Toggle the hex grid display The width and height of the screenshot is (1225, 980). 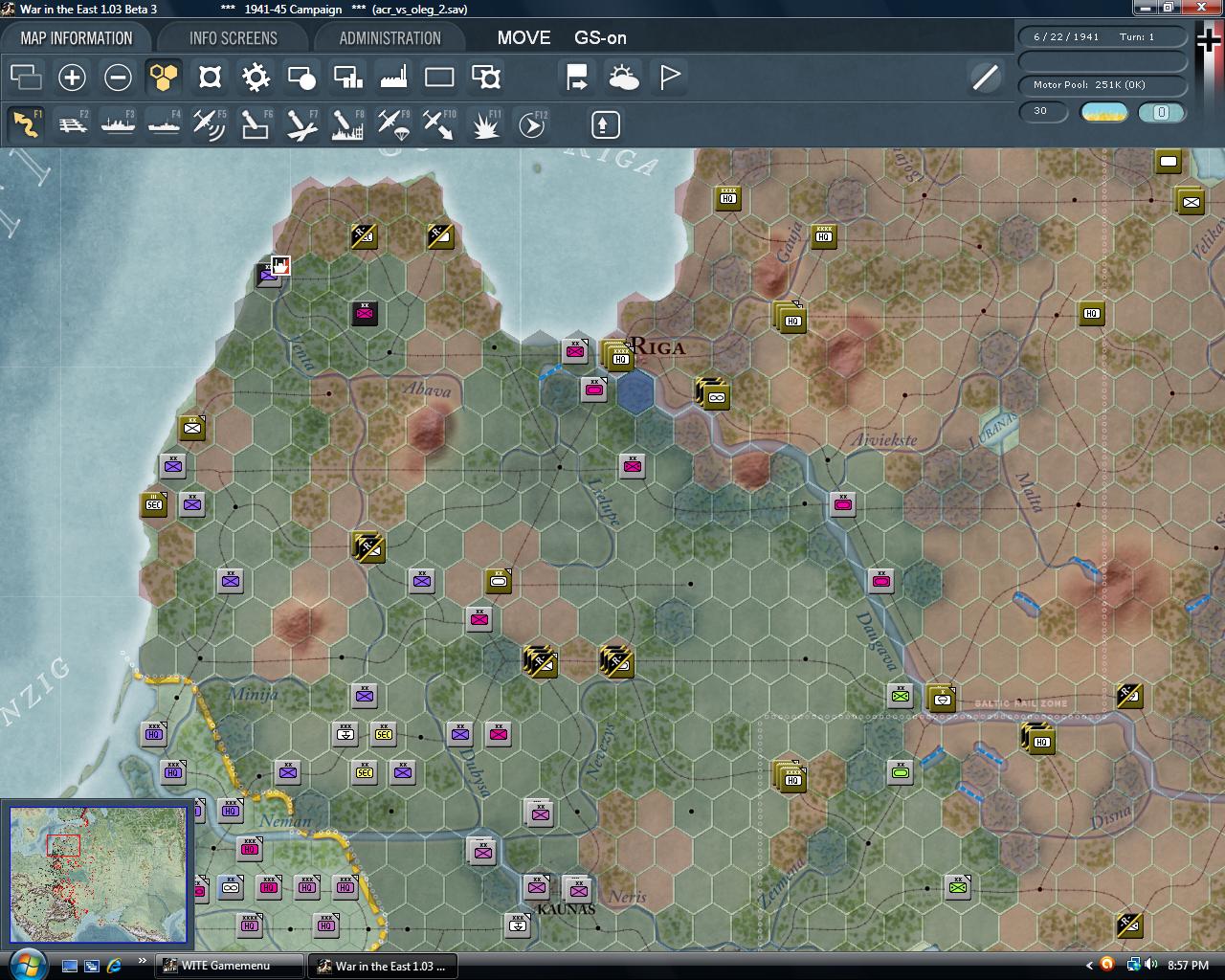pyautogui.click(x=164, y=78)
